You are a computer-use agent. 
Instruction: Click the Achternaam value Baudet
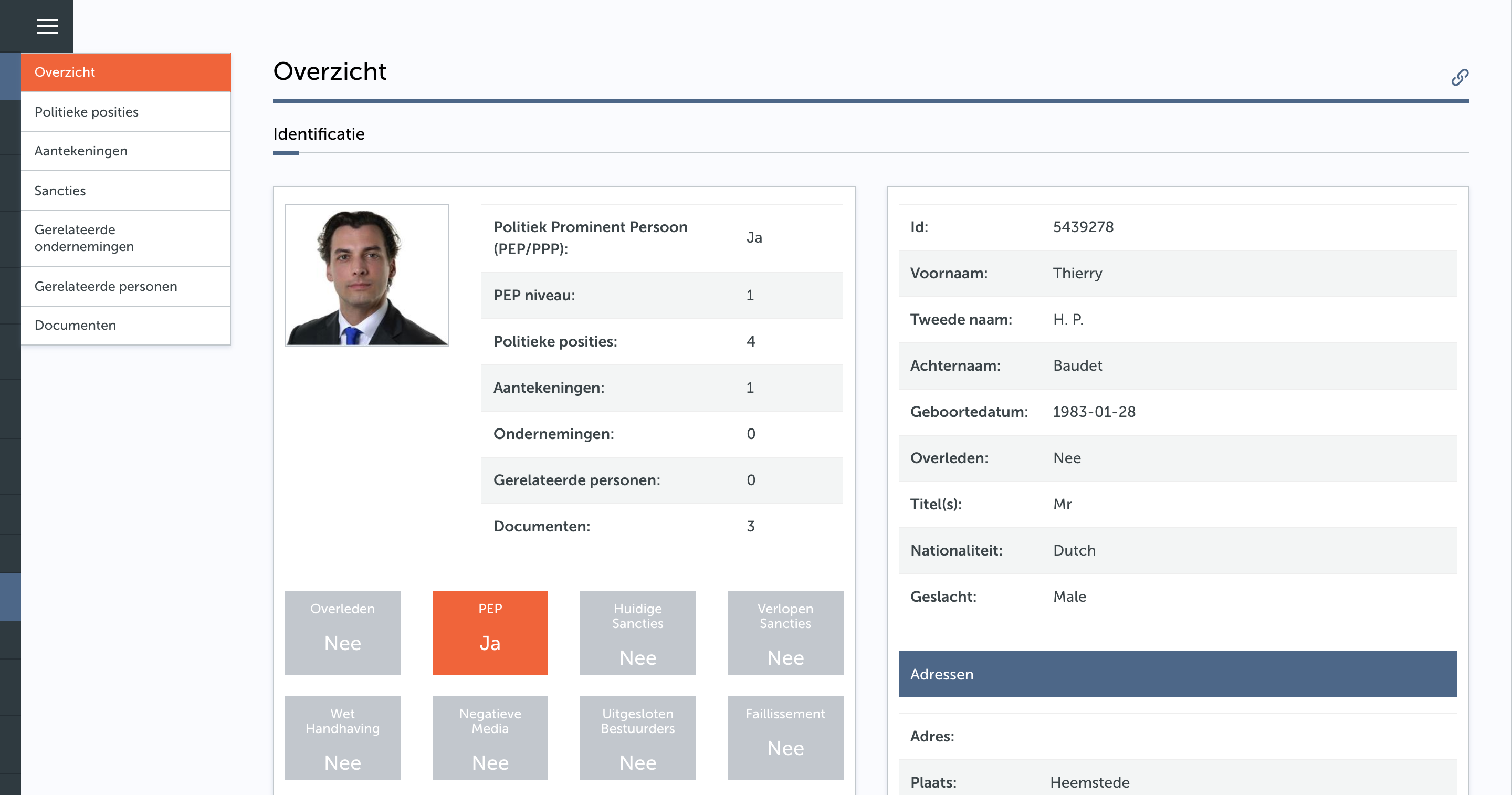coord(1078,366)
